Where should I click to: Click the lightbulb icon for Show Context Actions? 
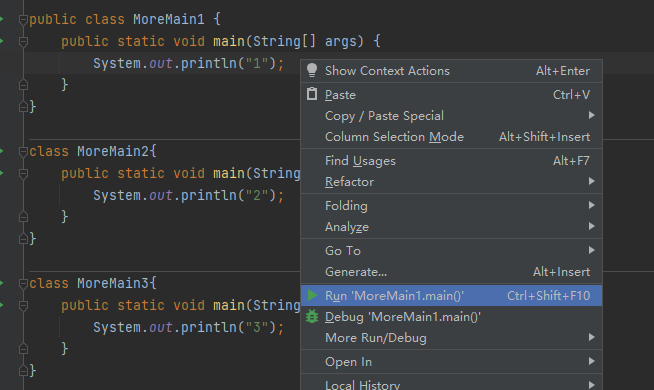(x=312, y=70)
